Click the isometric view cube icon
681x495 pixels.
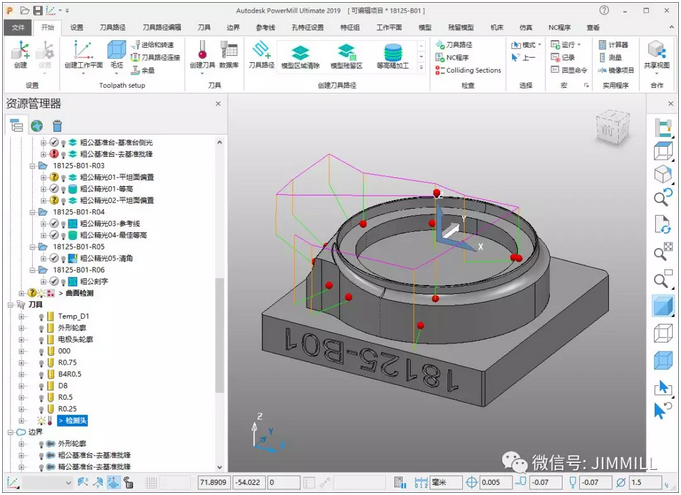click(663, 175)
